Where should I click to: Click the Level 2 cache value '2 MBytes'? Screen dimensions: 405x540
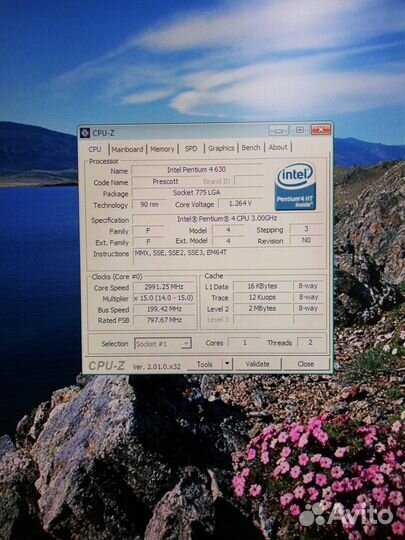[x=262, y=309]
